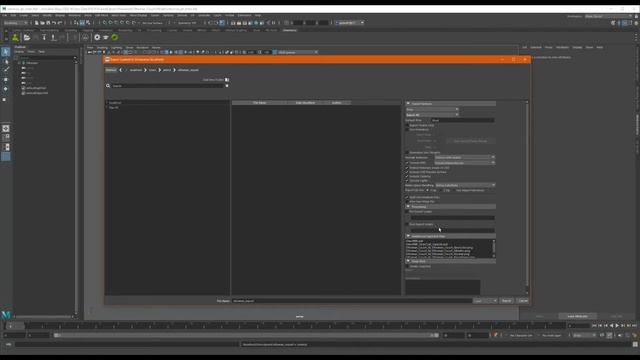Click the single-pane layout icon in left sidebar

point(6,129)
